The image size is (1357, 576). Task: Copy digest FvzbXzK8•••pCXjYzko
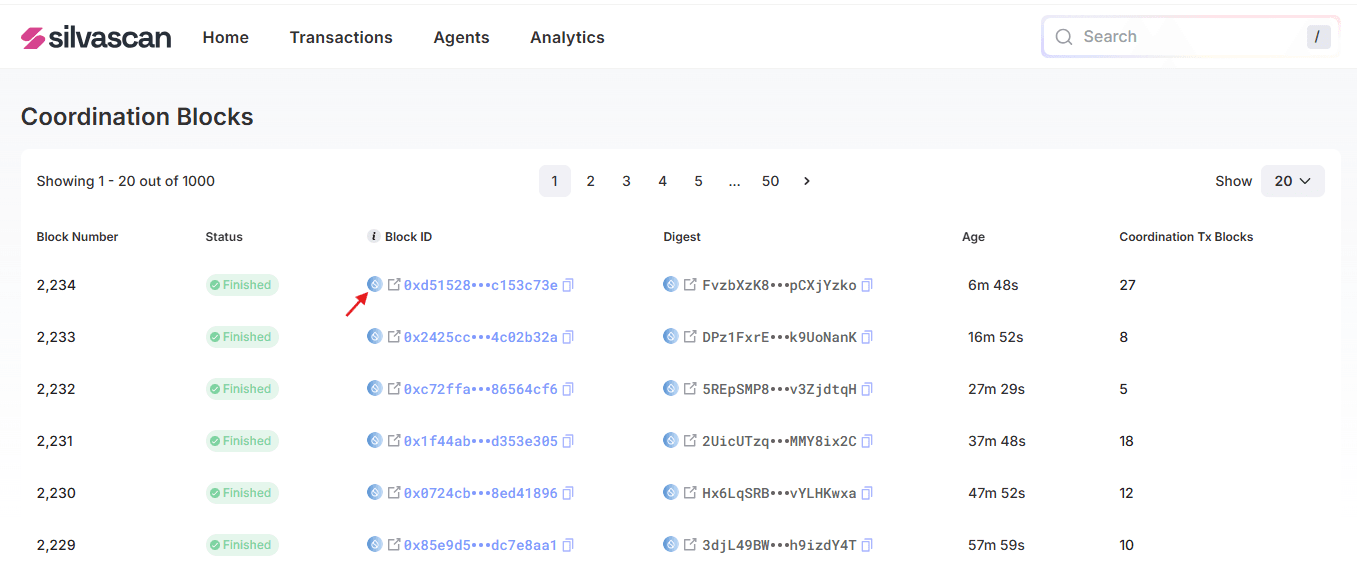(x=867, y=285)
